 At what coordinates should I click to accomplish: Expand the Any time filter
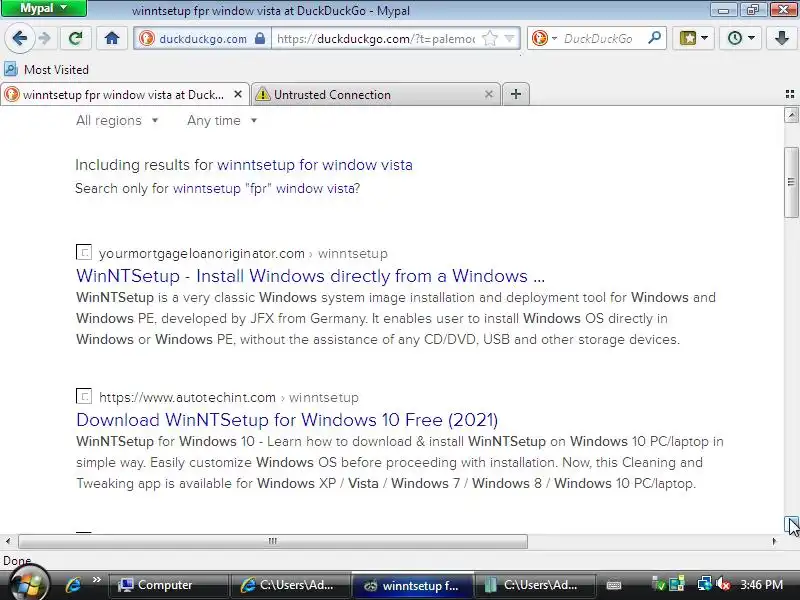pos(222,121)
